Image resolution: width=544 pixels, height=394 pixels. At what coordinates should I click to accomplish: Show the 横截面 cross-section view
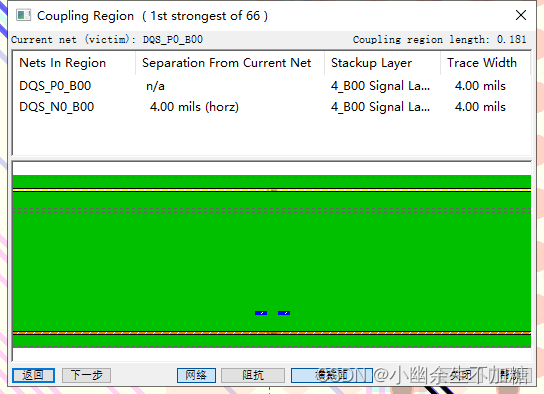332,375
